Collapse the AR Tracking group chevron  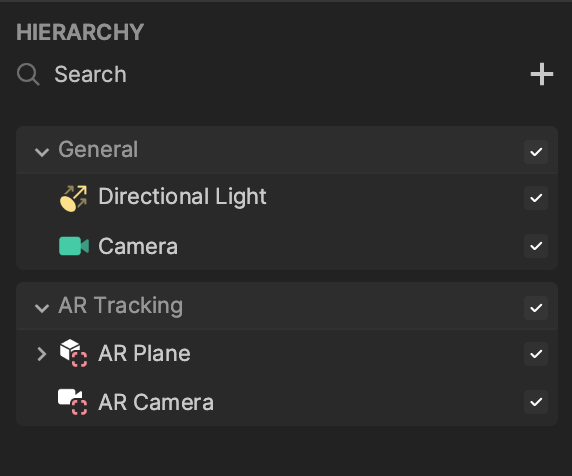[42, 308]
